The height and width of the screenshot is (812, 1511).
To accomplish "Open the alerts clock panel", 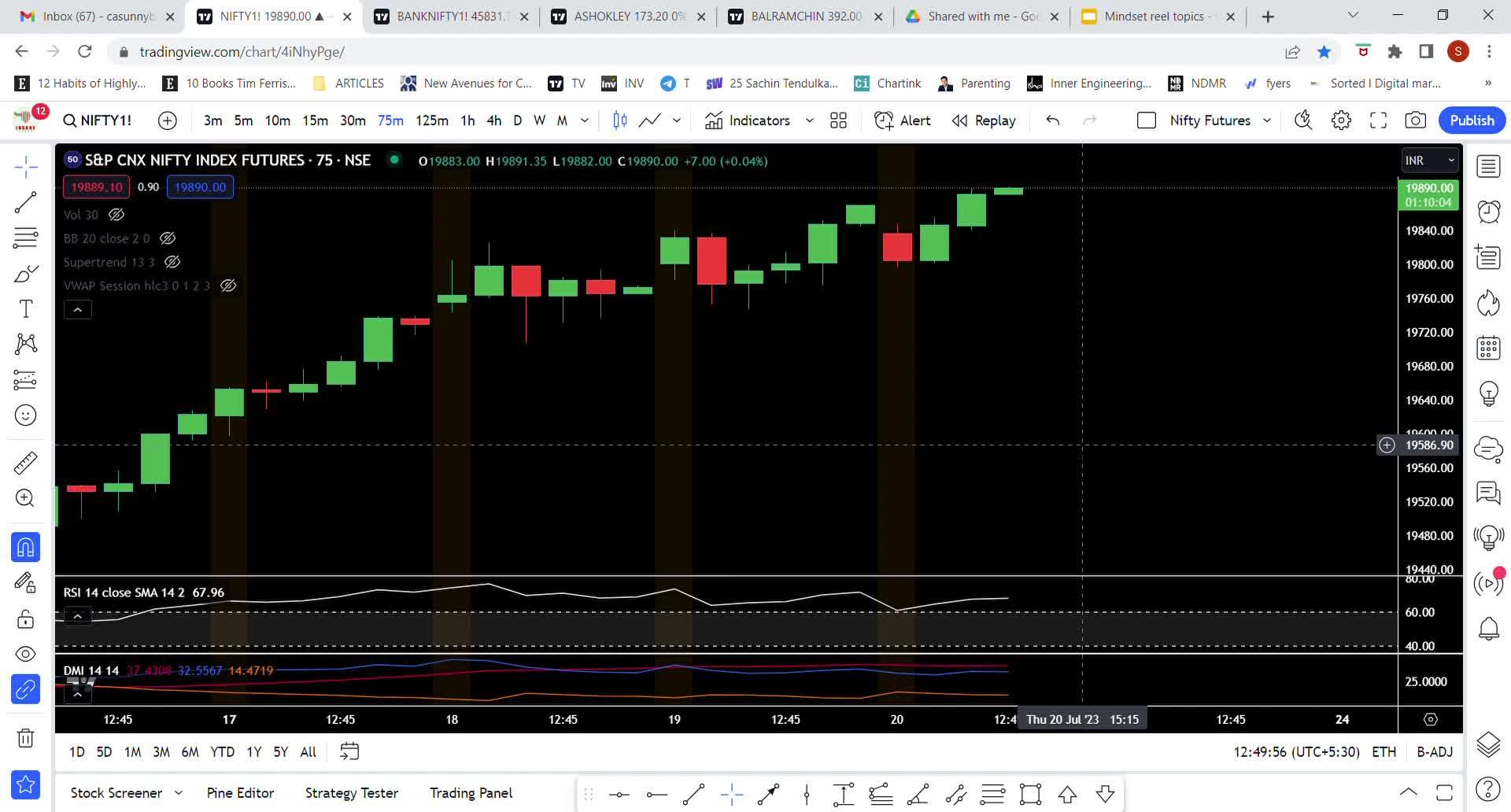I will (1488, 212).
